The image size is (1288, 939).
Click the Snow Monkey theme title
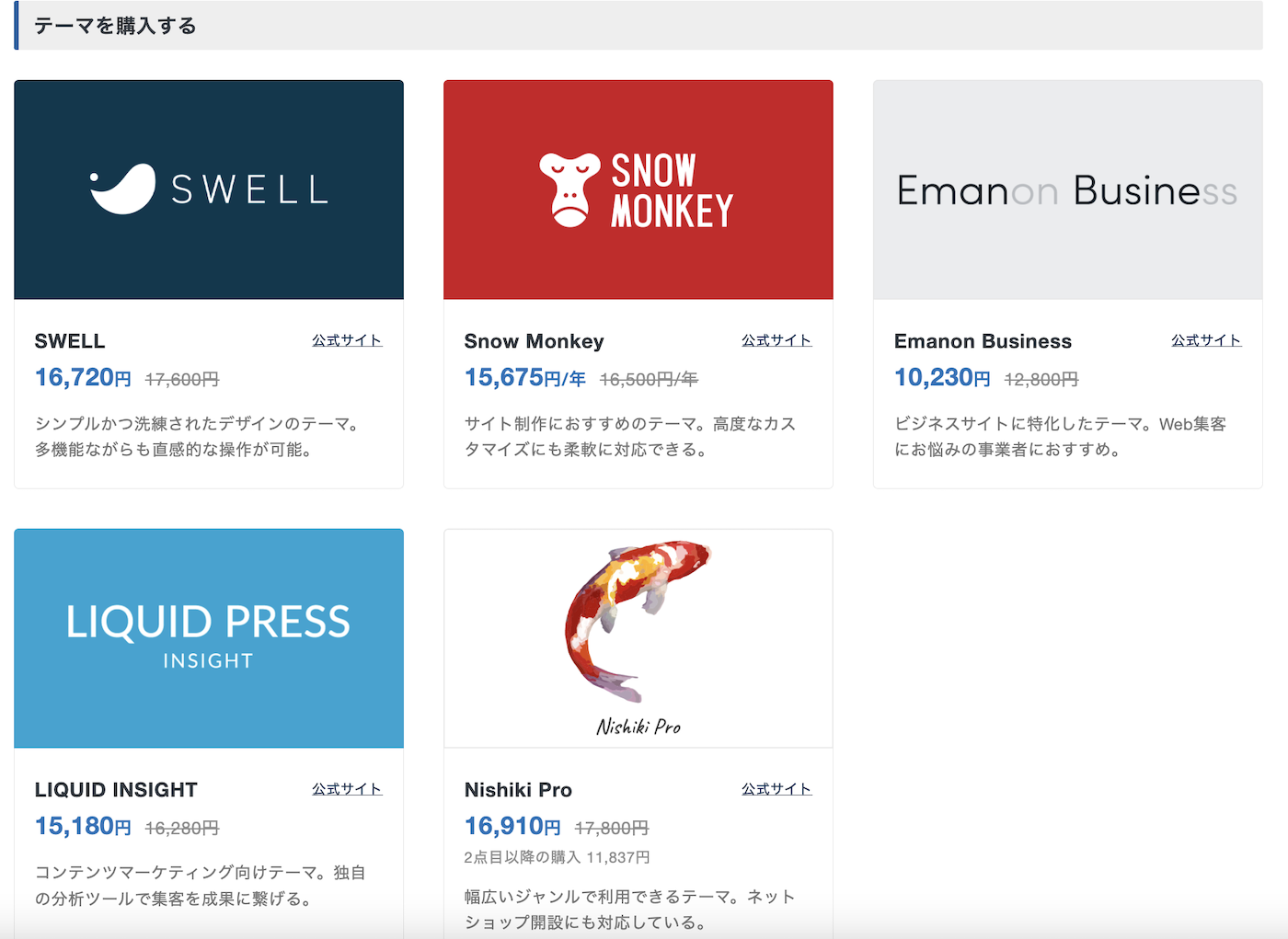pyautogui.click(x=534, y=341)
